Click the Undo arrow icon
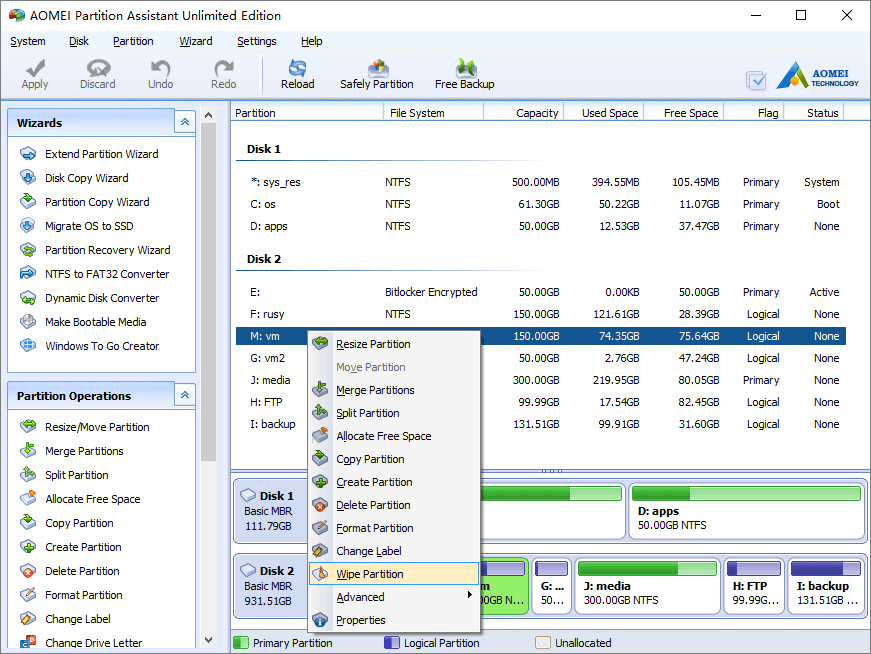 tap(161, 68)
